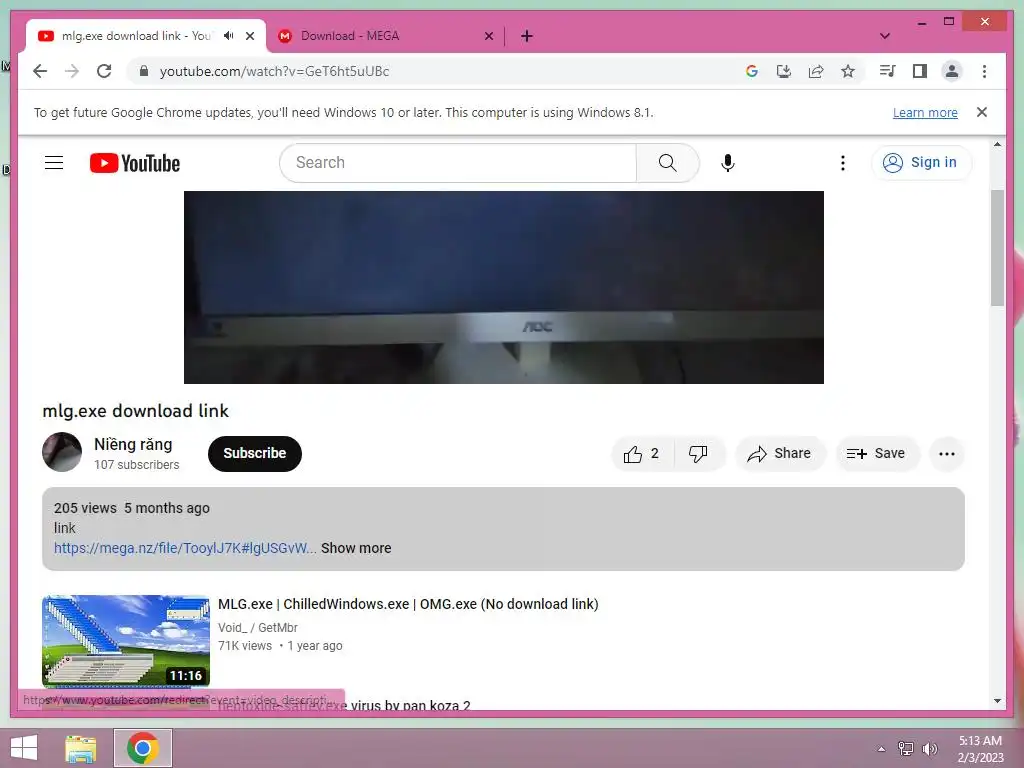Image resolution: width=1024 pixels, height=768 pixels.
Task: Mute the YouTube tab audio icon
Action: (x=229, y=36)
